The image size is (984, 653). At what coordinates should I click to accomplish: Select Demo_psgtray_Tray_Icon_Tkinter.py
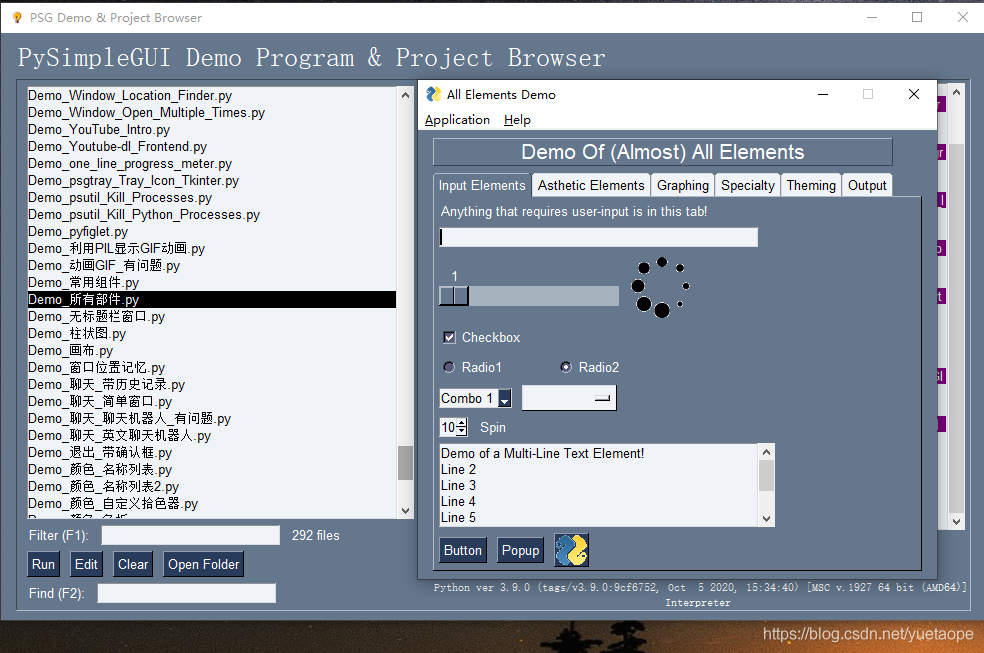click(211, 180)
